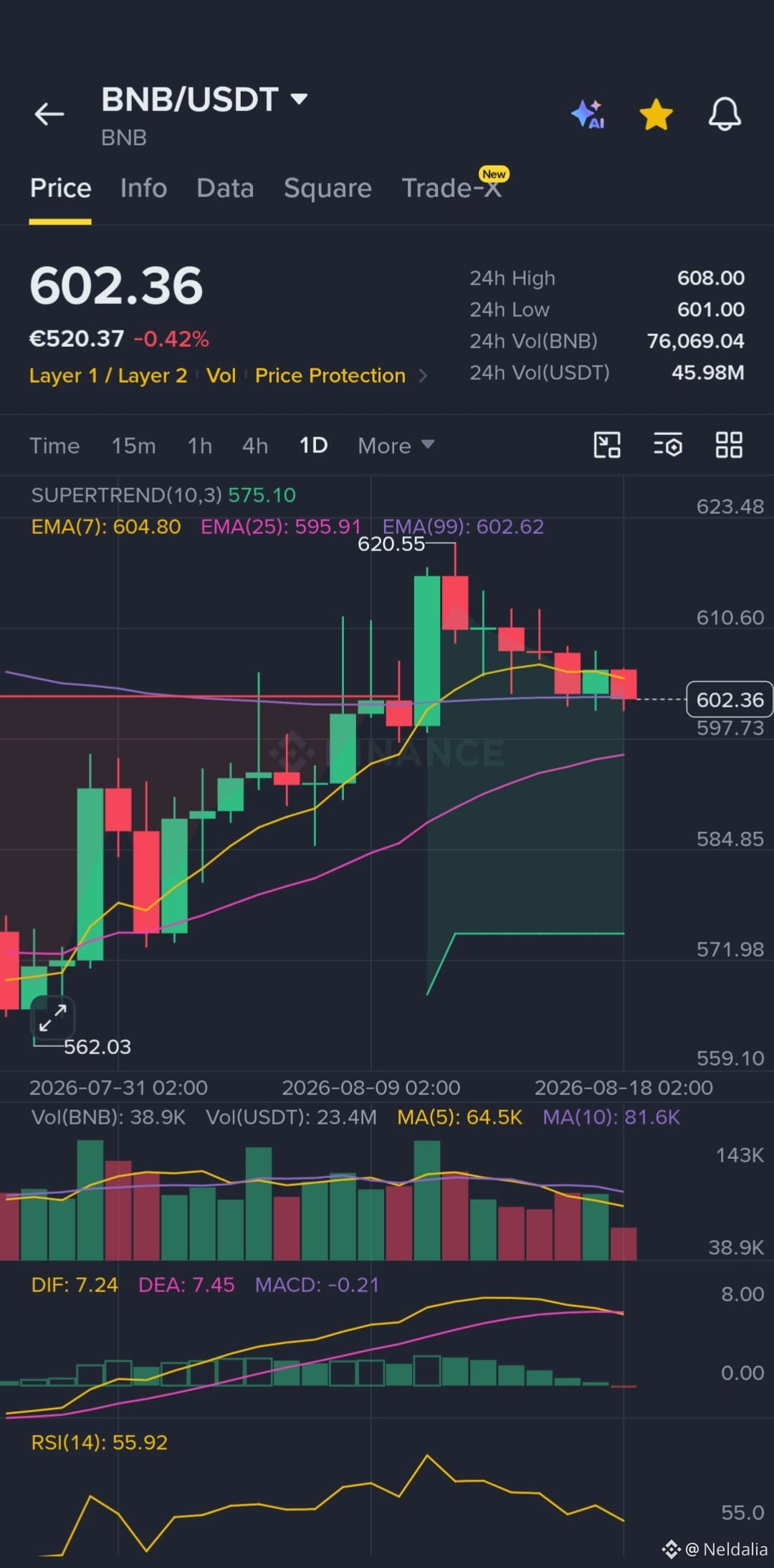Expand the BNB/USDT pair dropdown arrow
The height and width of the screenshot is (1568, 774).
299,99
